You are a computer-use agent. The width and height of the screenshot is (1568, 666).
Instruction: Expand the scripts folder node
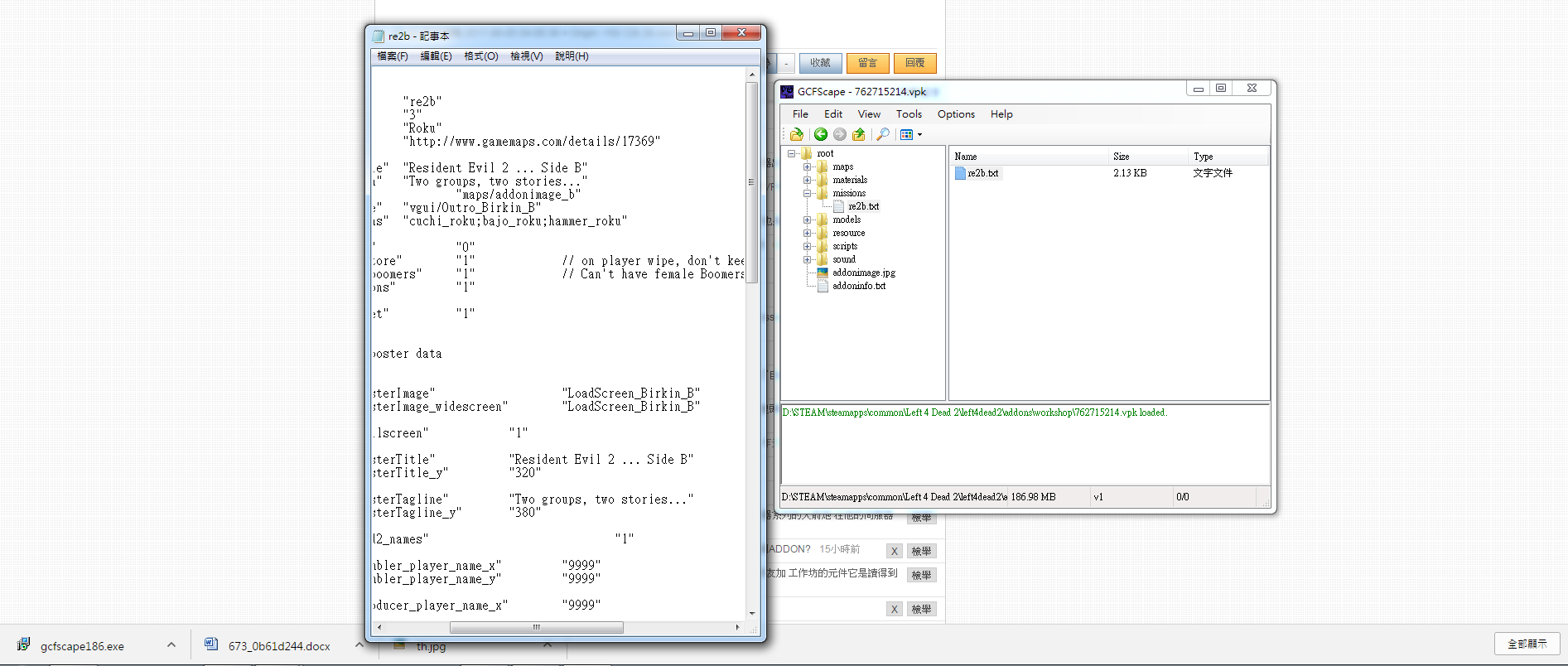pos(807,246)
